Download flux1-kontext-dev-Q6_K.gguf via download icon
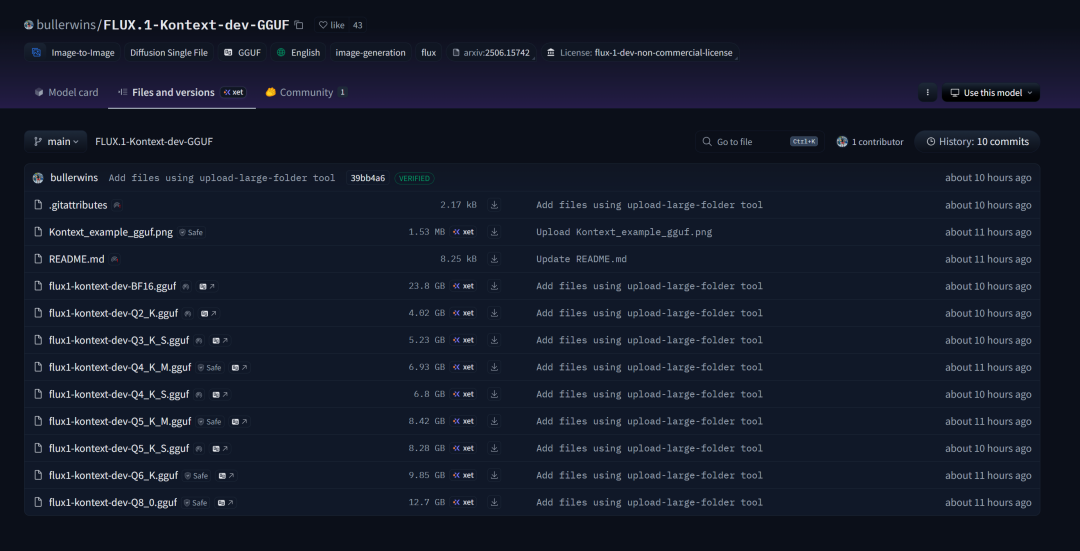 tap(494, 475)
